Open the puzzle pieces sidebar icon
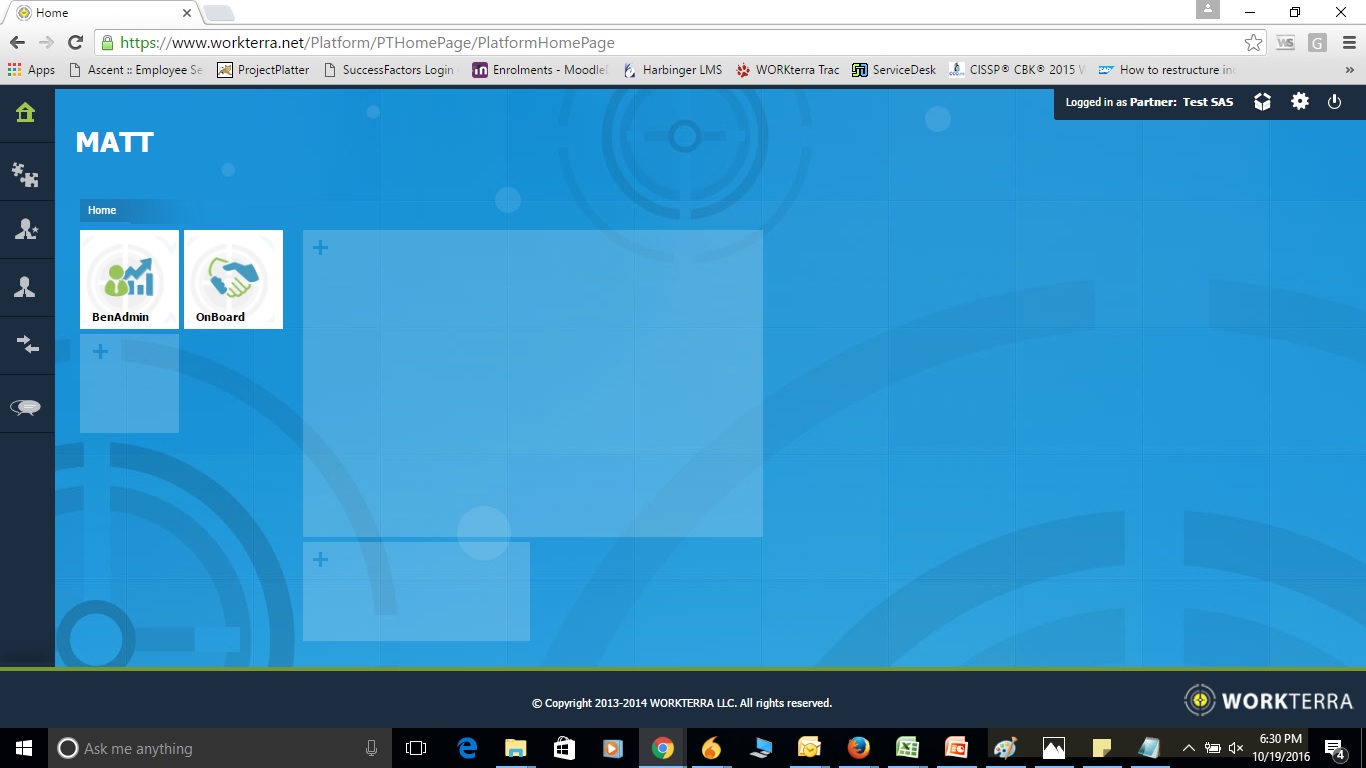 (26, 175)
